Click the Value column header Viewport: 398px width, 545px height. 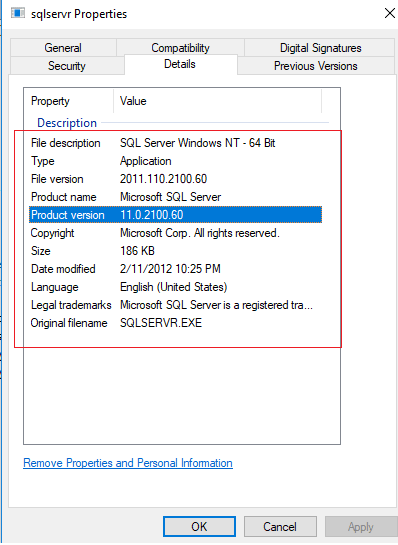point(218,101)
